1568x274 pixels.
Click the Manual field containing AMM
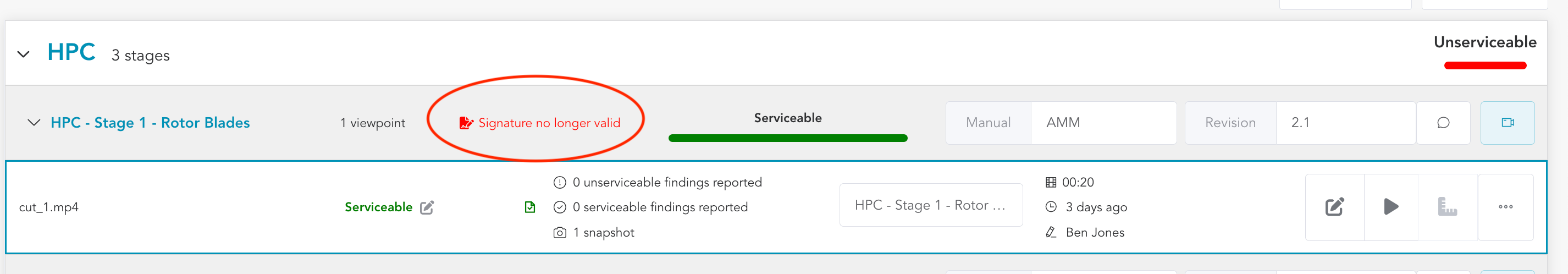(x=1102, y=123)
